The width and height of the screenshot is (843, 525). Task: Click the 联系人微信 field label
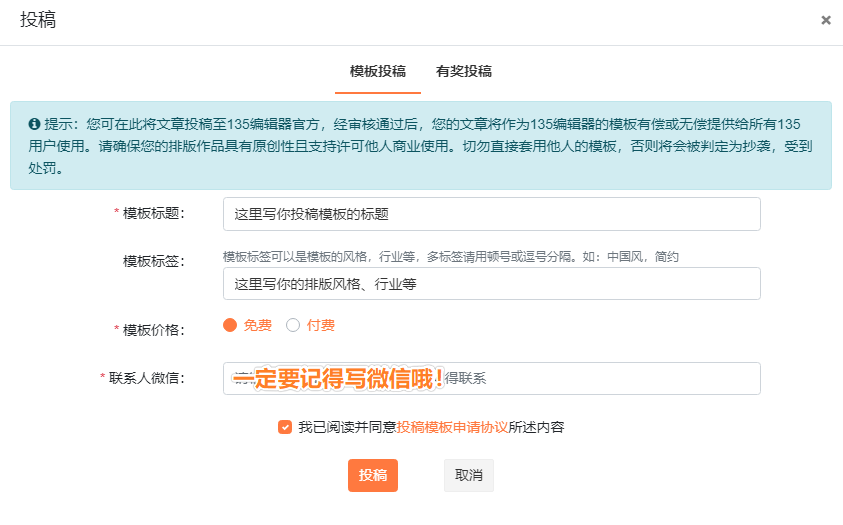(x=146, y=378)
